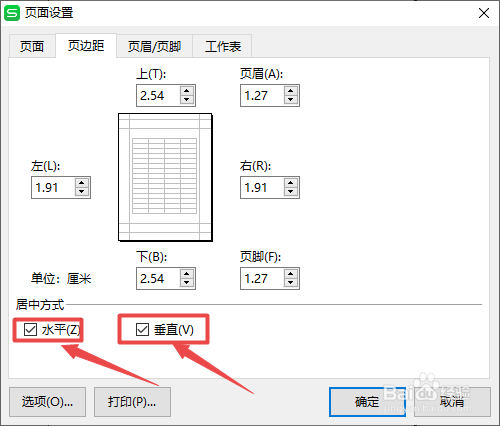Increase the 下(B) bottom margin value
This screenshot has height=426, width=500.
point(187,274)
